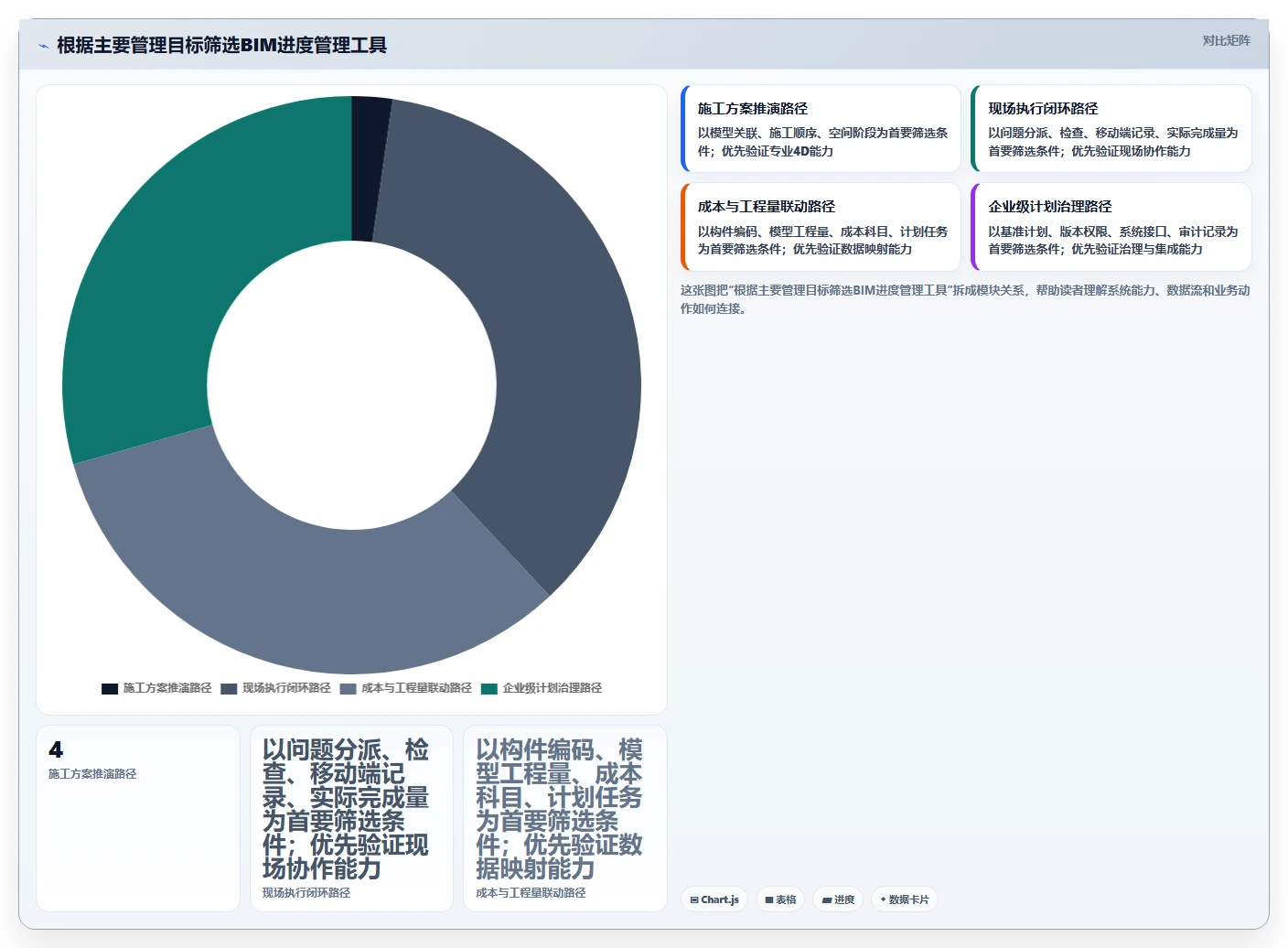Click the thin dark navy donut segment
The image size is (1288, 948).
(369, 168)
